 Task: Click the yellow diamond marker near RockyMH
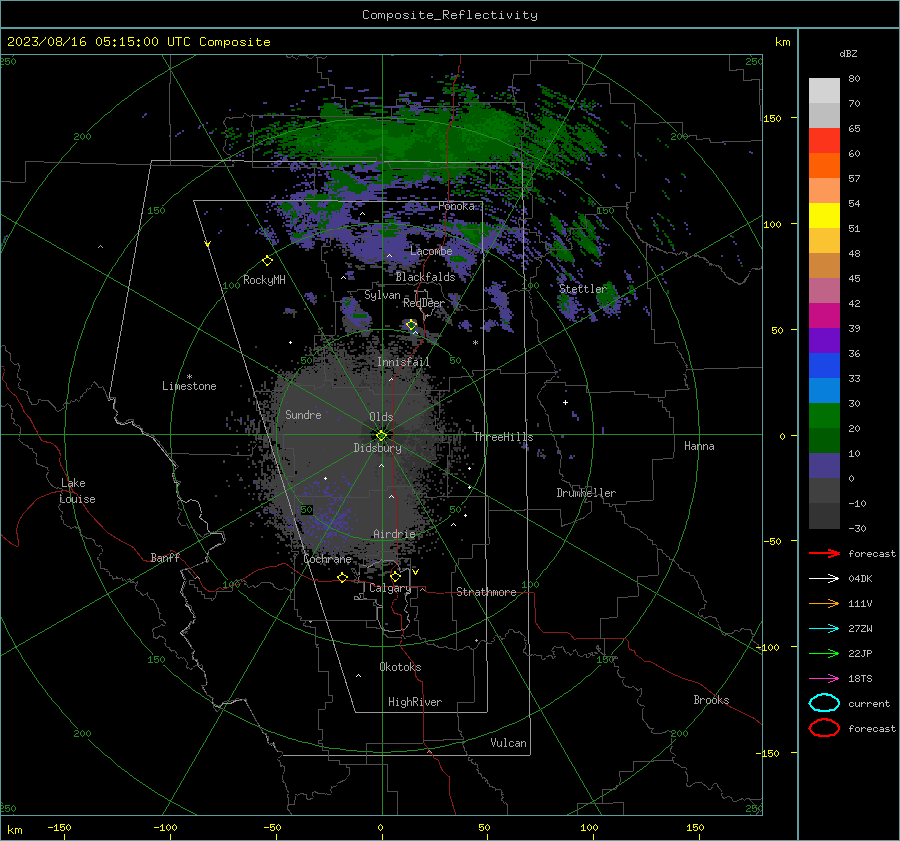click(267, 261)
